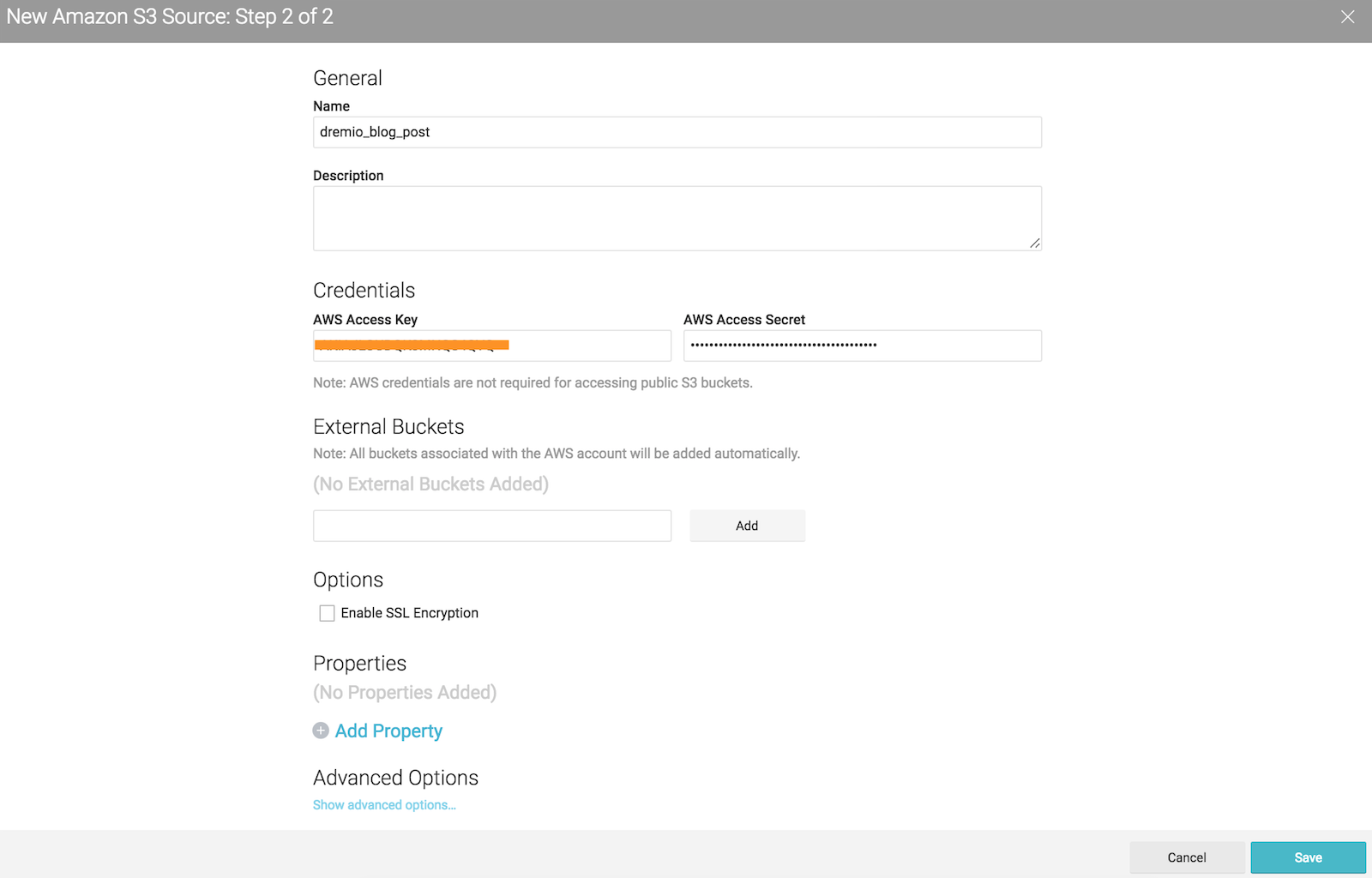Cancel the new S3 source setup
This screenshot has height=878, width=1372.
tap(1186, 857)
